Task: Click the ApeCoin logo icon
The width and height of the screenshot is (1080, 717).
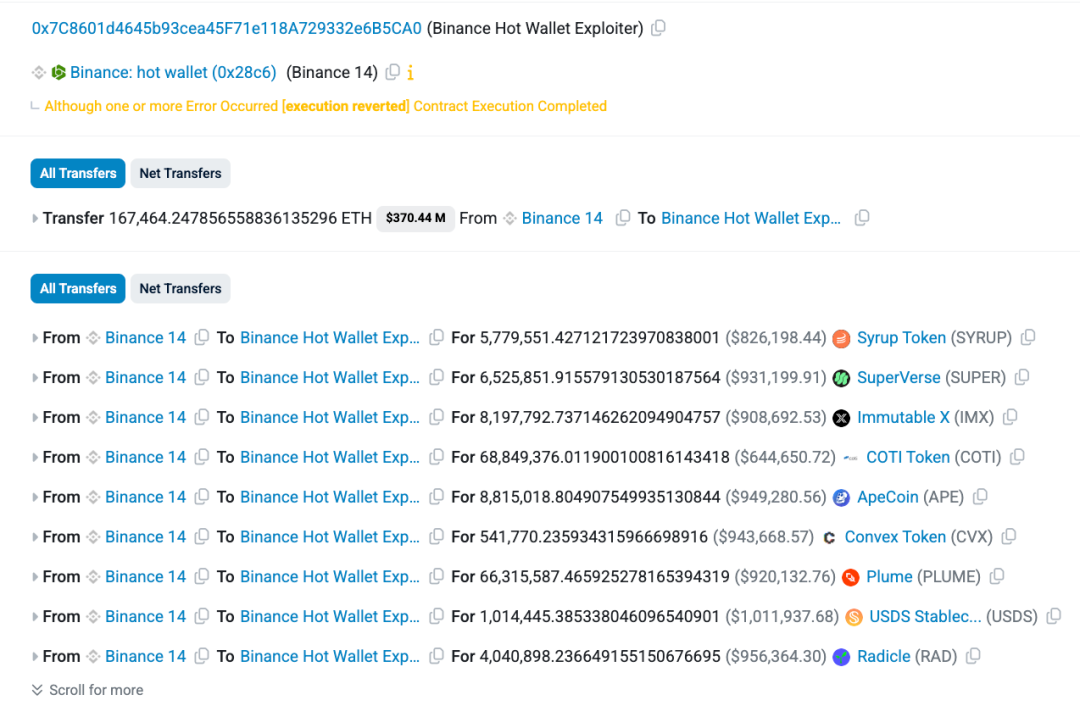Action: pyautogui.click(x=841, y=498)
